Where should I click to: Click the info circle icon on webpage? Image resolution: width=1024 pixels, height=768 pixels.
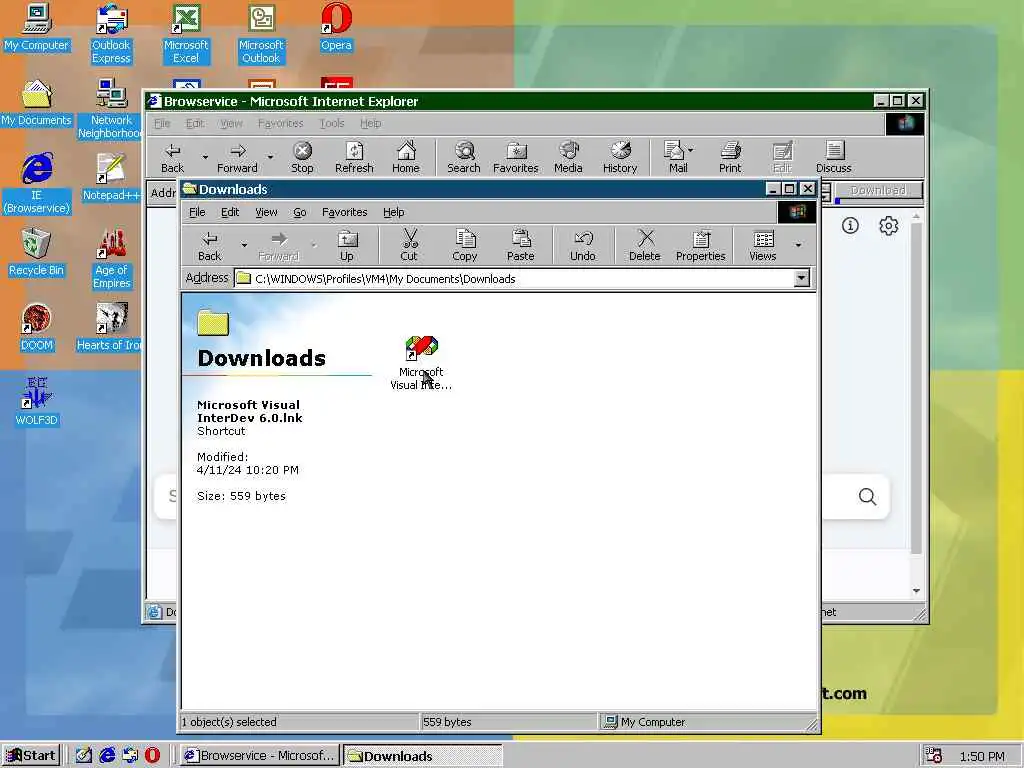click(850, 226)
